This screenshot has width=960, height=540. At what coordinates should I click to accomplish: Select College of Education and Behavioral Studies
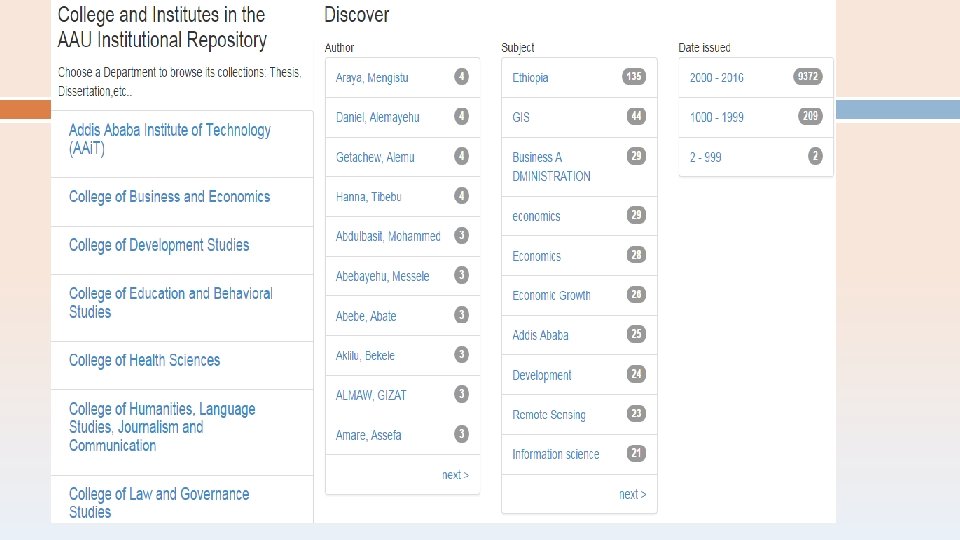[170, 302]
